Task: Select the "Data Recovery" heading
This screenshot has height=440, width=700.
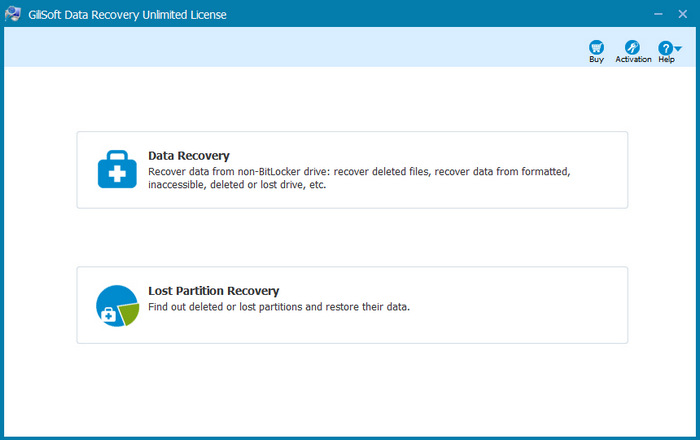Action: tap(189, 156)
